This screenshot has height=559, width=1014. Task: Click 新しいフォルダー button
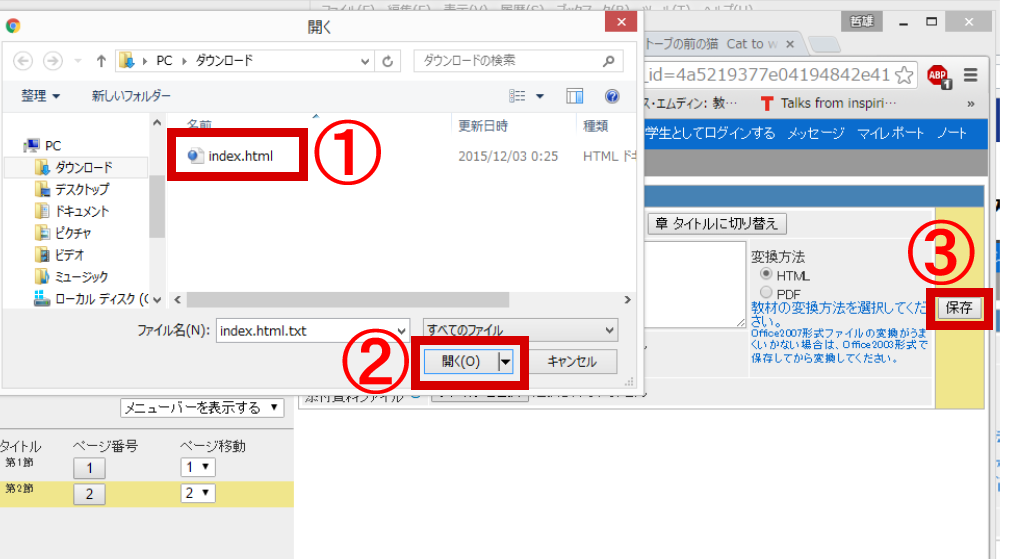tap(131, 96)
